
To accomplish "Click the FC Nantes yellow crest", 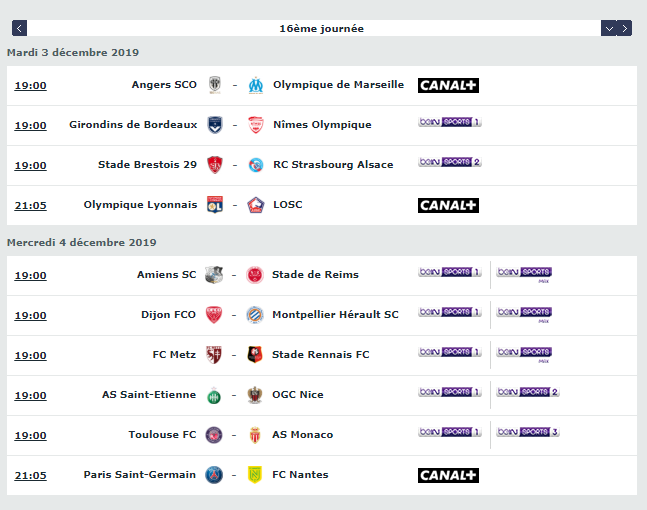I will tap(255, 475).
